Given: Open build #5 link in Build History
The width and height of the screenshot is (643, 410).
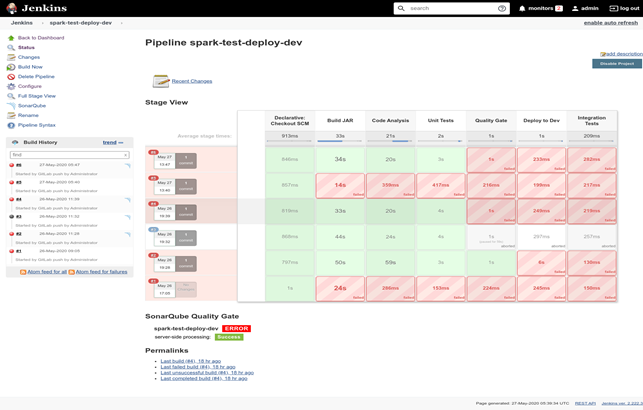Looking at the screenshot, I should click(x=19, y=182).
